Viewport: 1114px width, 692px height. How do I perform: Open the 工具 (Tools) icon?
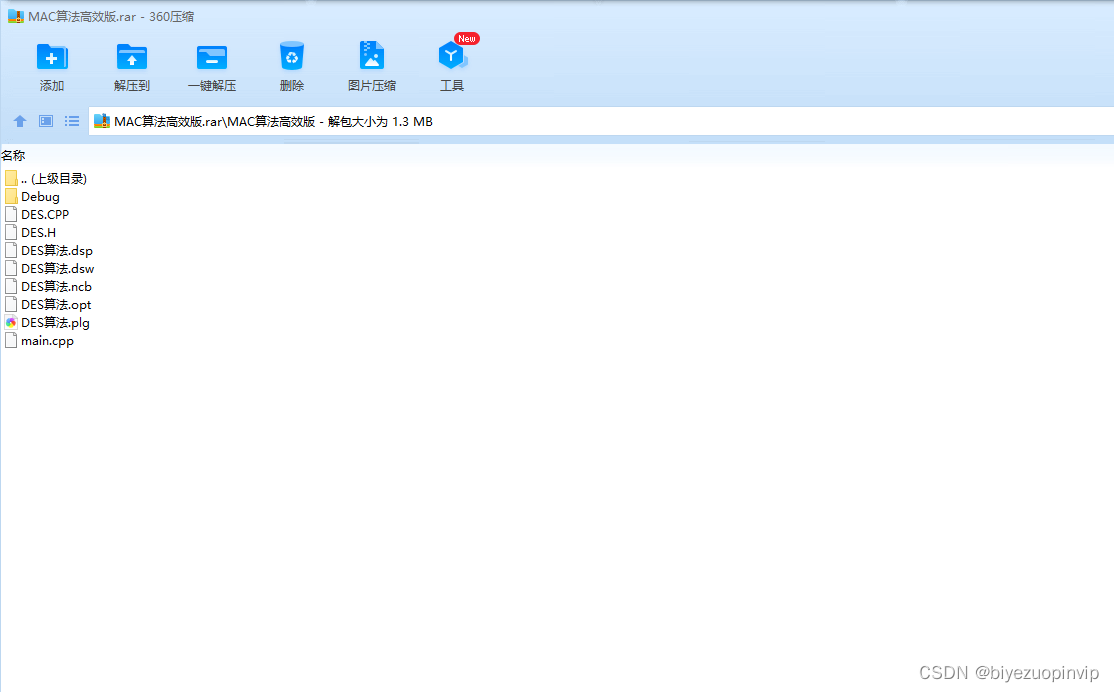coord(452,56)
